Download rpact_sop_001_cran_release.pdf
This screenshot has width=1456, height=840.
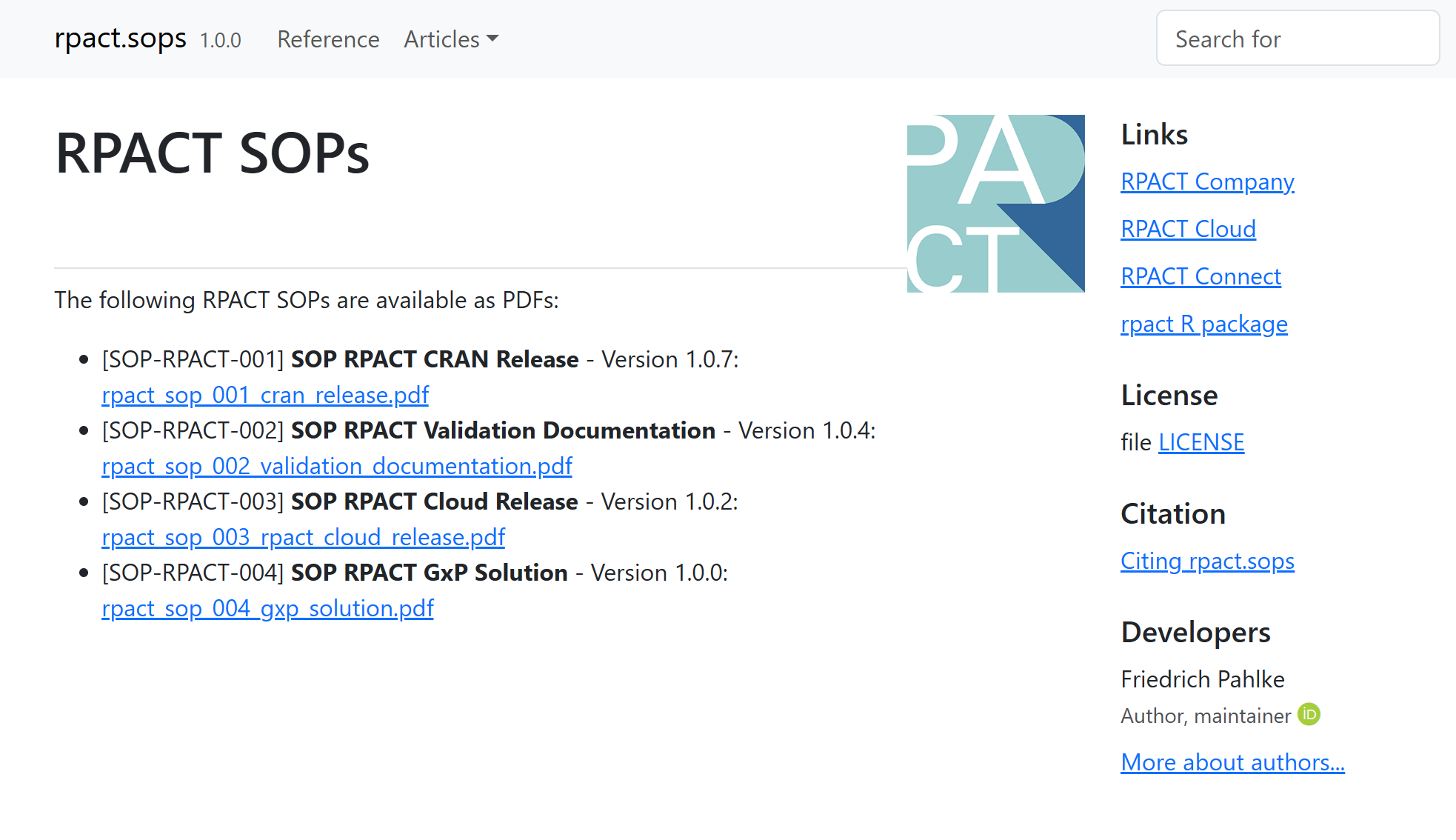[x=265, y=395]
